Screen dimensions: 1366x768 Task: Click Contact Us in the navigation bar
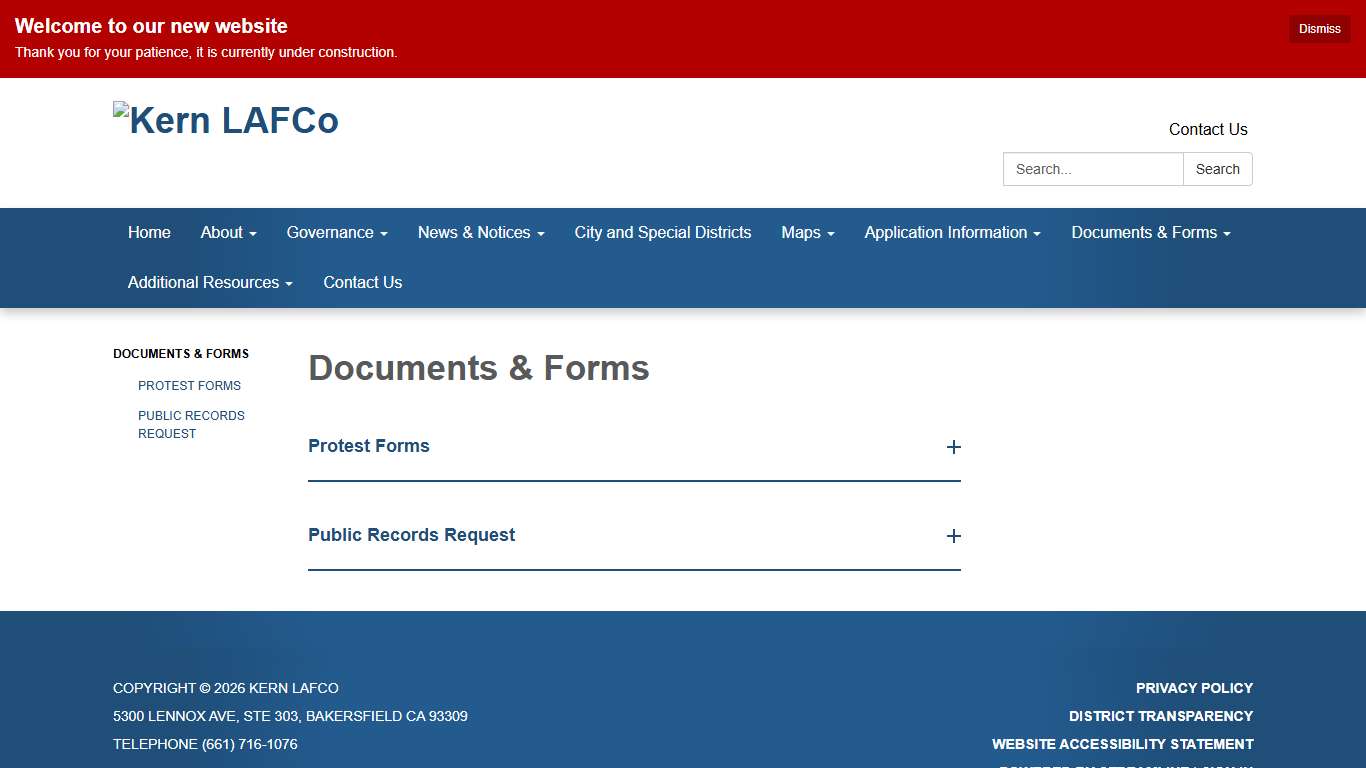[362, 282]
